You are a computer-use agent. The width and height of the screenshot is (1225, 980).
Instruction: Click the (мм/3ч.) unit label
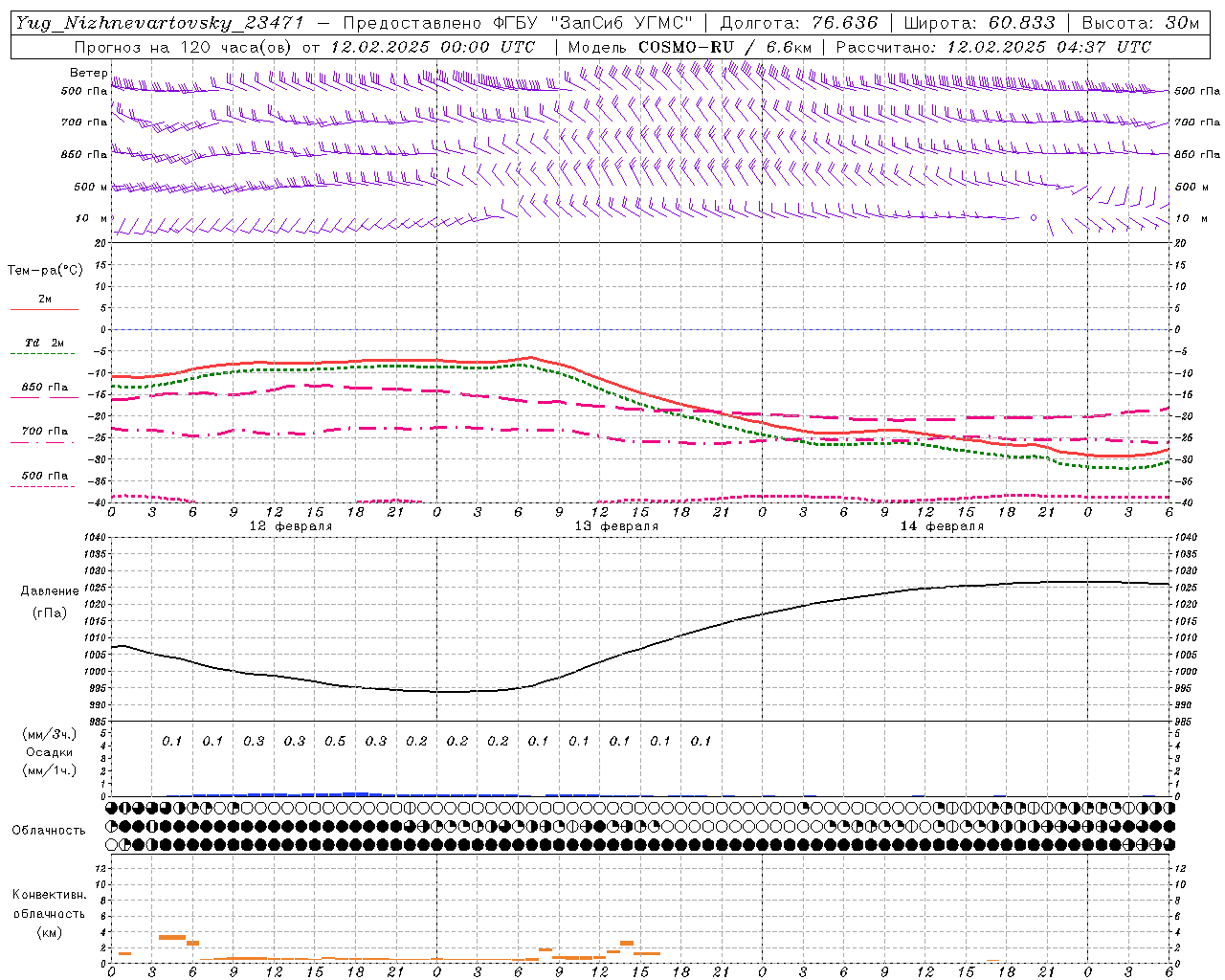(x=50, y=735)
